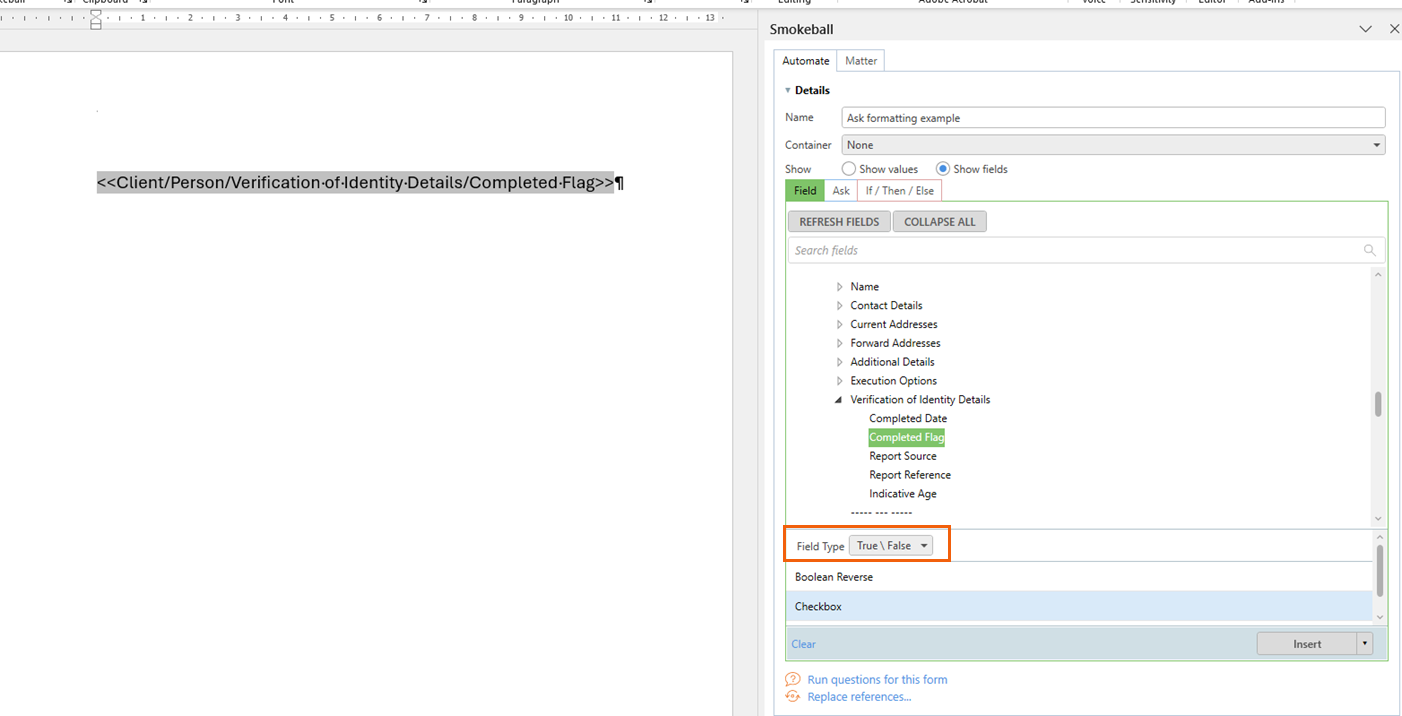Open the If / Then / Else tab
1402x716 pixels.
(900, 191)
